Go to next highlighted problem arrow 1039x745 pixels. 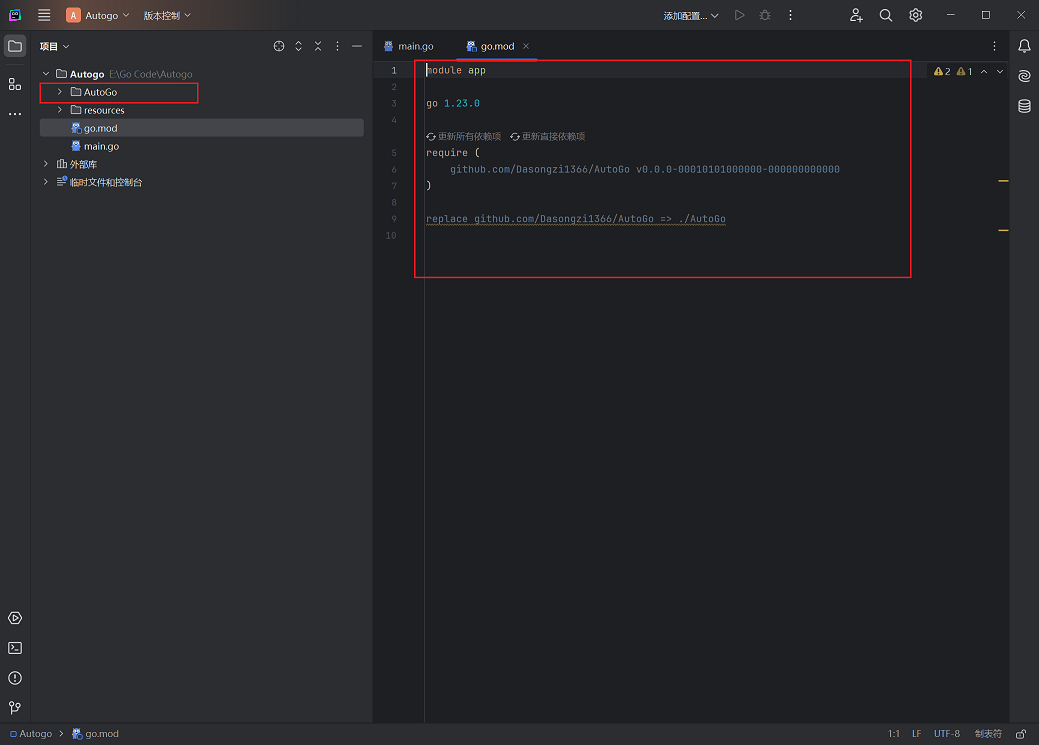point(1000,72)
